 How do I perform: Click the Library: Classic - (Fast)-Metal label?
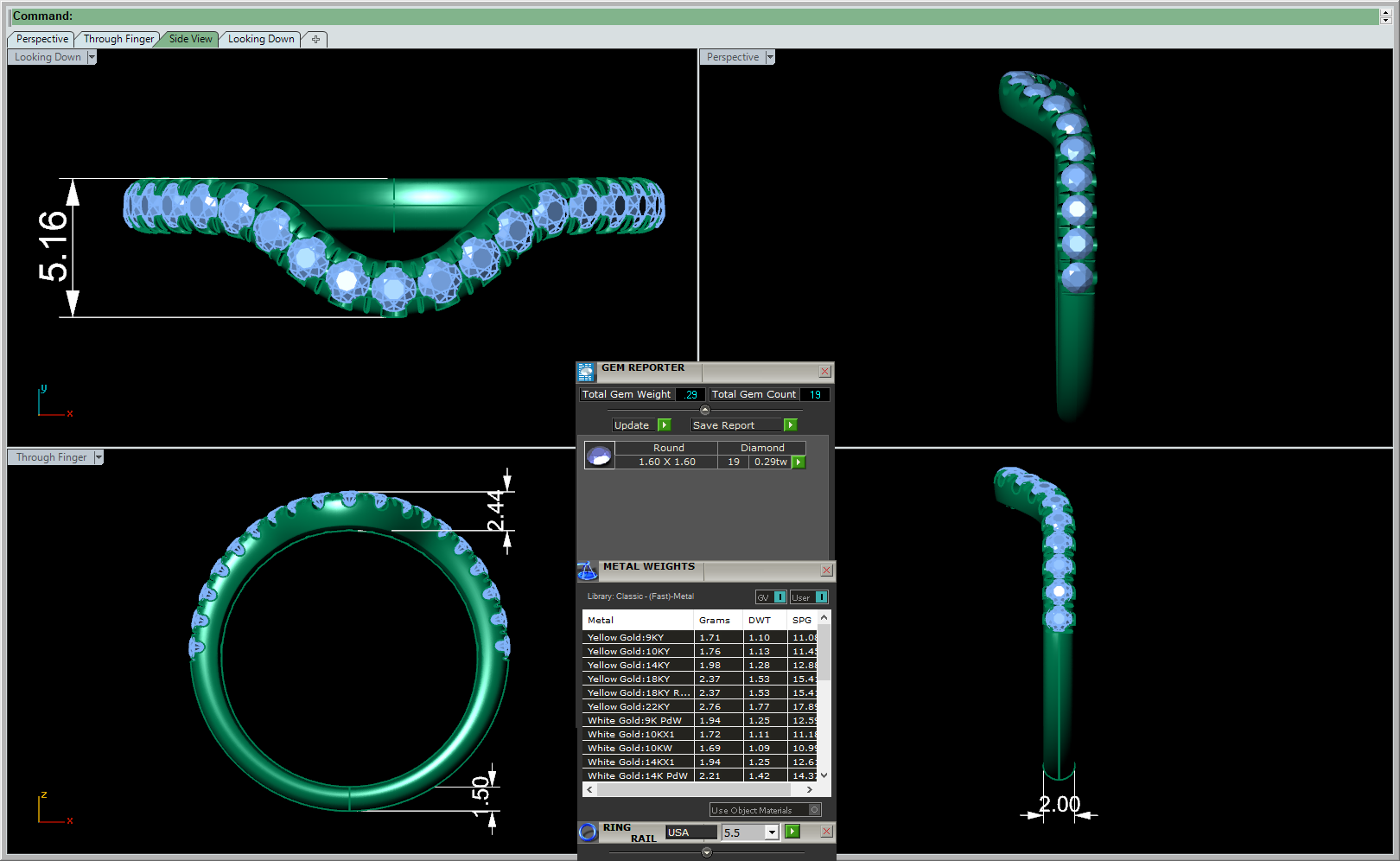(640, 596)
